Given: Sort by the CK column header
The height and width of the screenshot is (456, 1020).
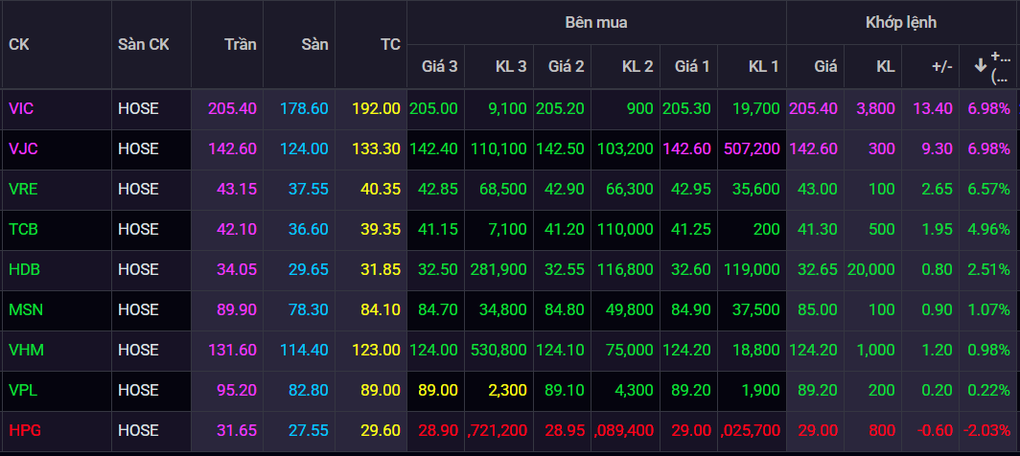Looking at the screenshot, I should 19,44.
